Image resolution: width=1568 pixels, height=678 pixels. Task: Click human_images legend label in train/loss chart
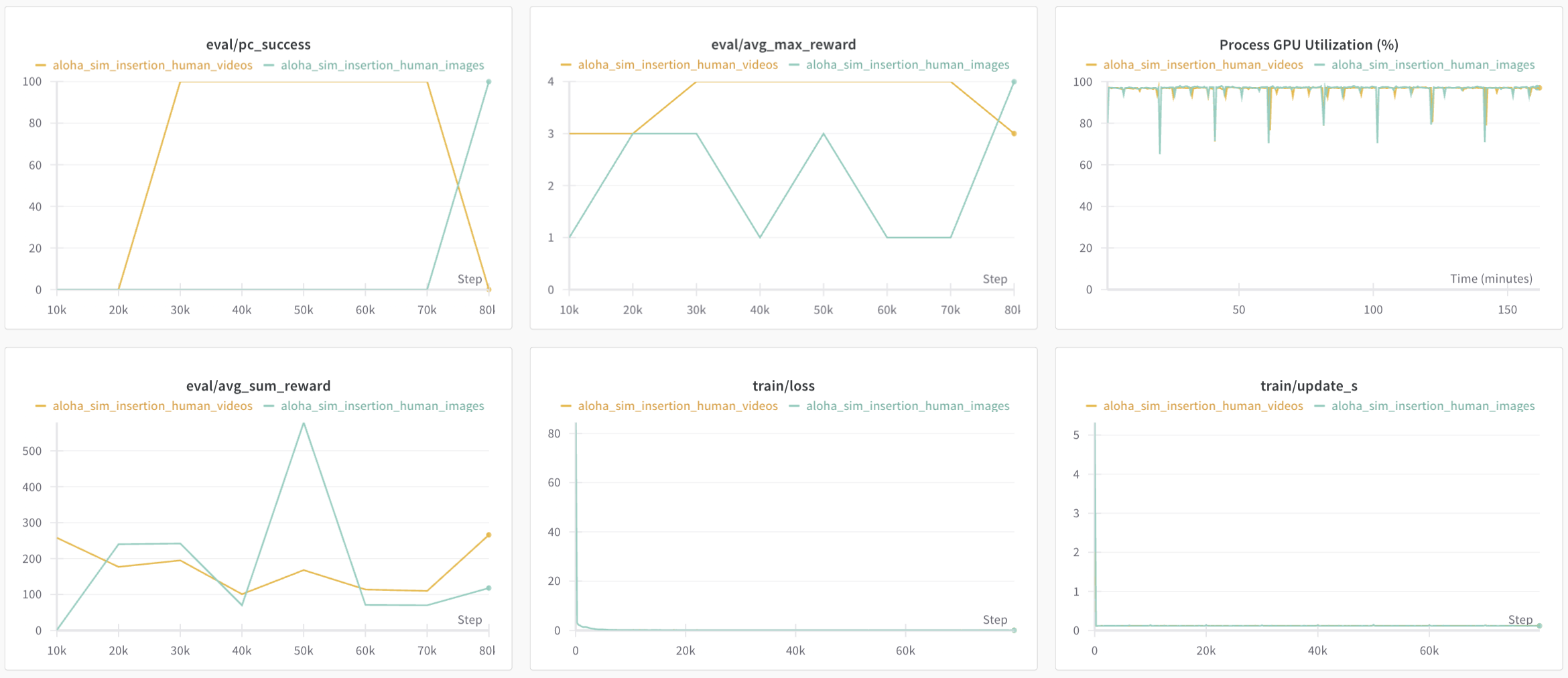pyautogui.click(x=907, y=406)
